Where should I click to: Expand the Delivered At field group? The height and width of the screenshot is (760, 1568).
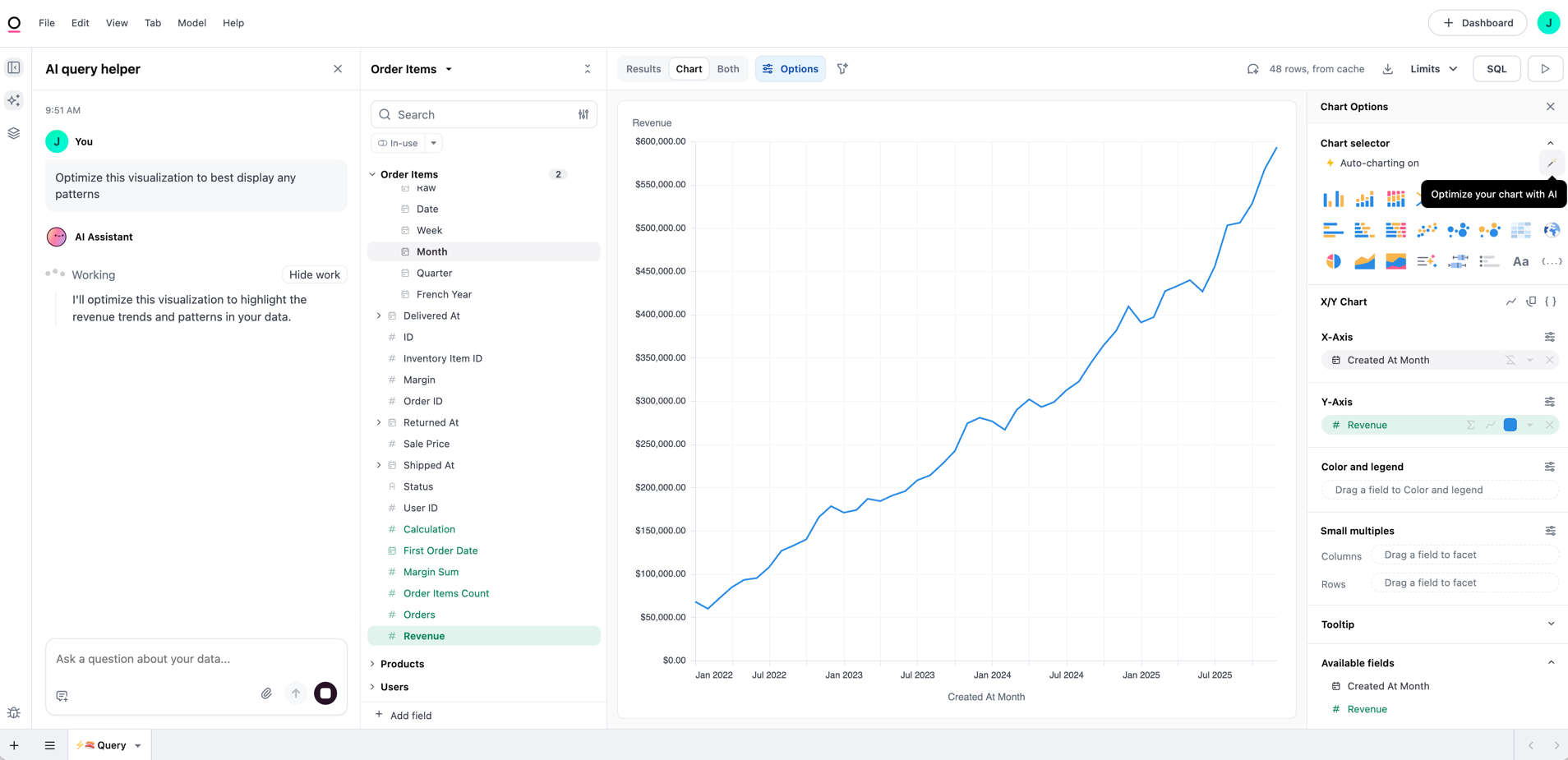pyautogui.click(x=378, y=316)
